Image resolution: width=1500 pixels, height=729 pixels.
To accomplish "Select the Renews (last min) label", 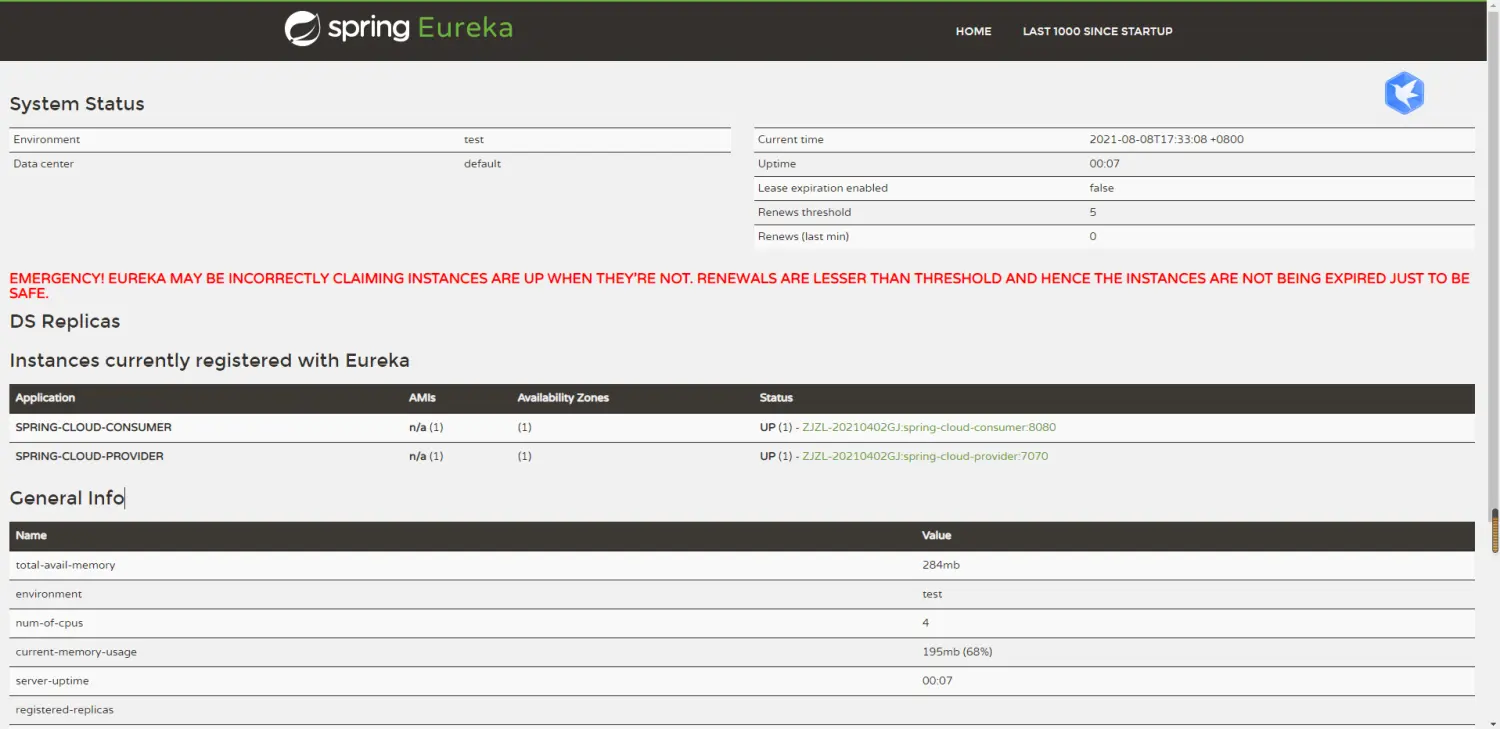I will [803, 236].
